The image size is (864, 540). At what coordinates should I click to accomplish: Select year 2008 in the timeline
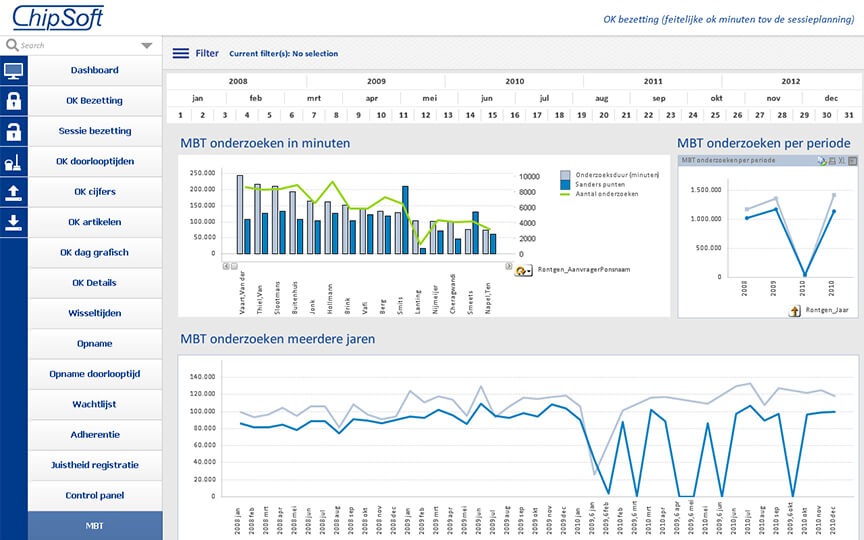[x=237, y=81]
